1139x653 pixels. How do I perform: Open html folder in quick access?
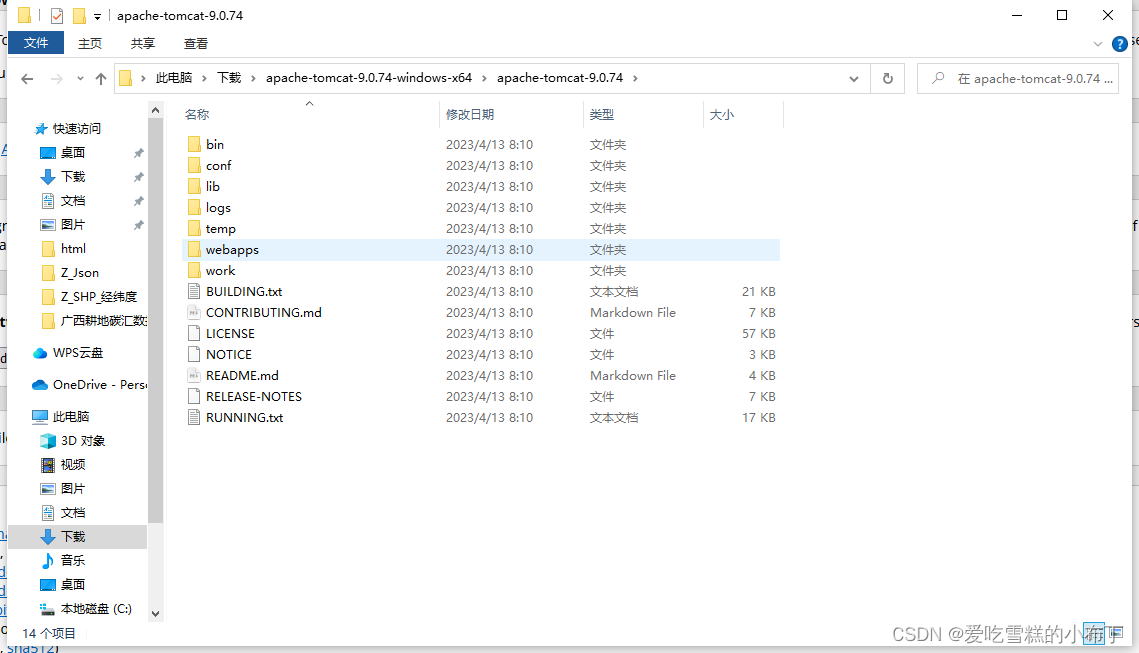coord(64,248)
